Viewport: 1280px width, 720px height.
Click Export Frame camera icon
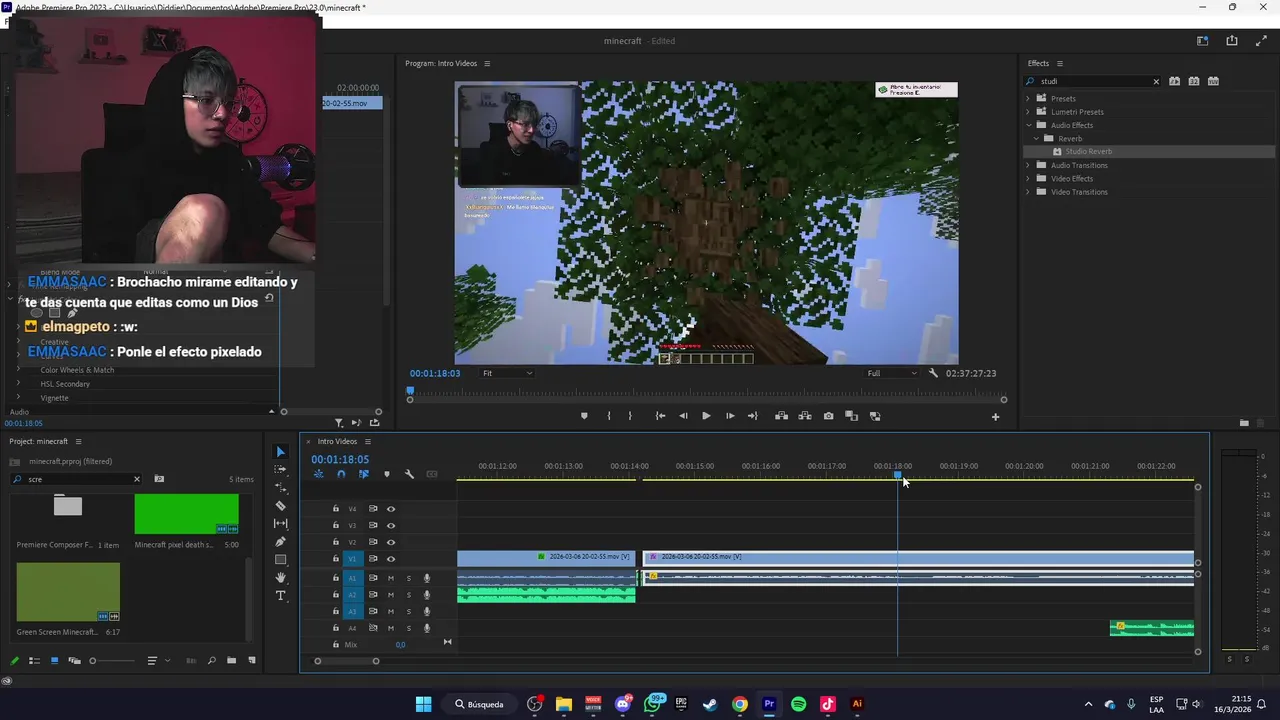tap(828, 416)
